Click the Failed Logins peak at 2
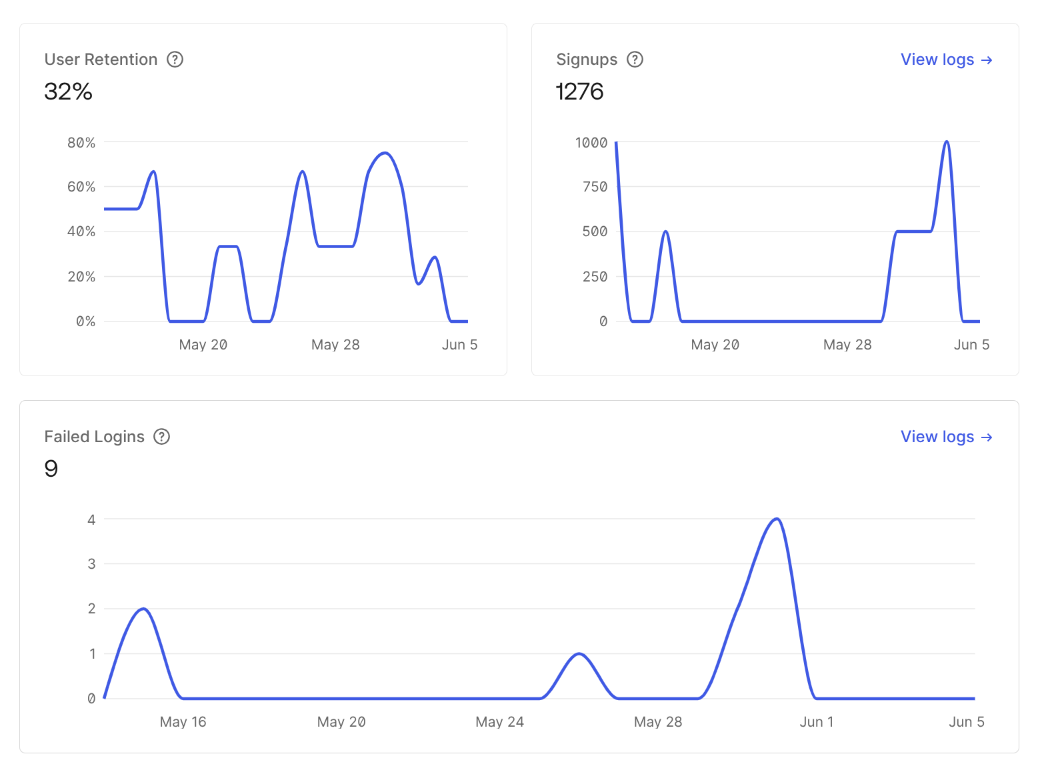The image size is (1058, 771). 142,609
